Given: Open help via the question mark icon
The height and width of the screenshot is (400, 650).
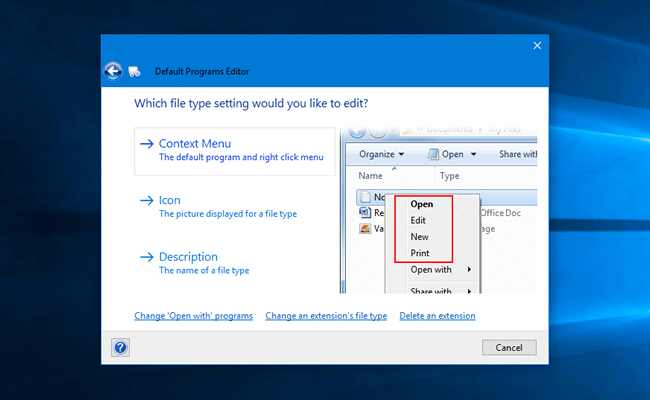Looking at the screenshot, I should coord(120,347).
